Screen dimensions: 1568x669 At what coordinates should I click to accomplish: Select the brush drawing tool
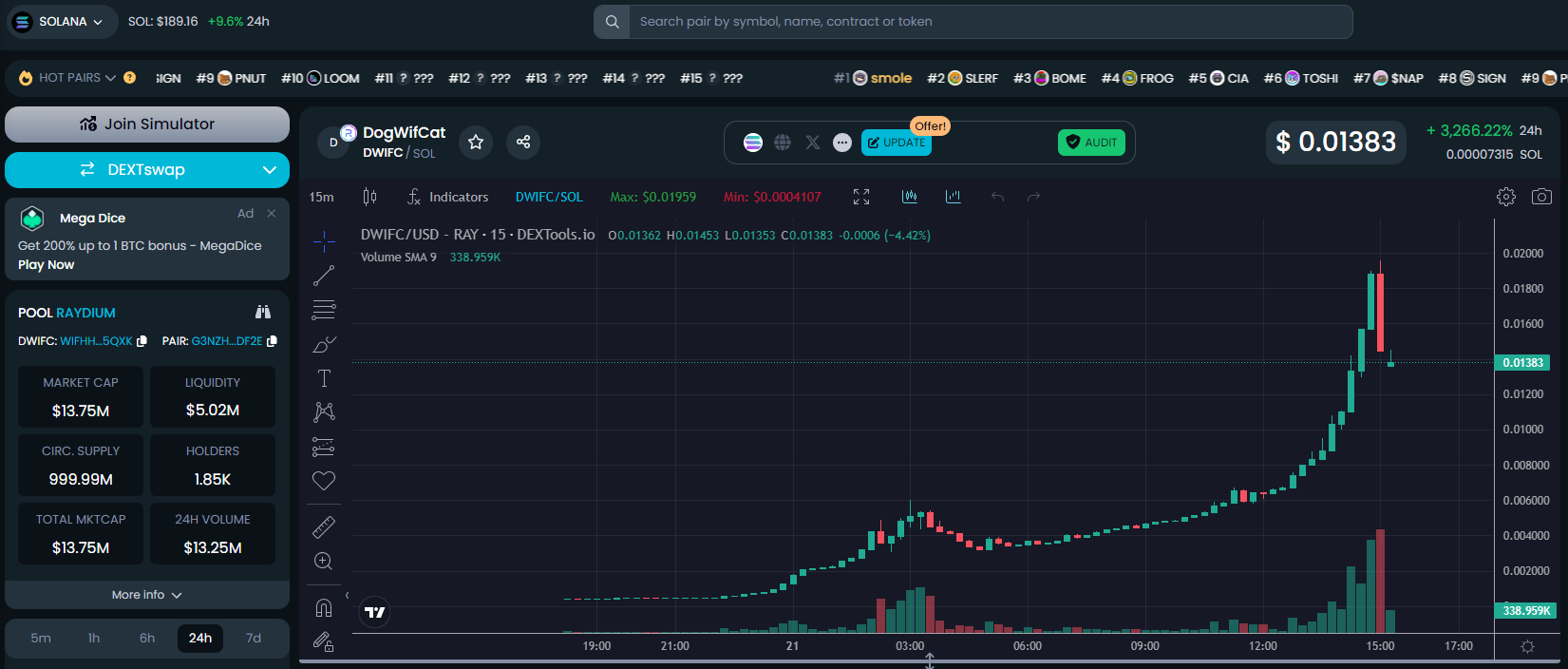(324, 344)
